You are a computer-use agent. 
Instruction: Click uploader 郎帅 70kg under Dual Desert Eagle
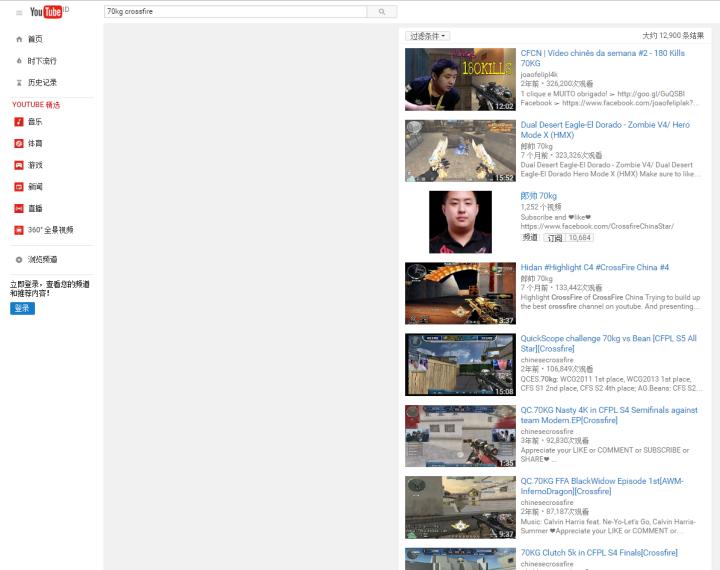(x=536, y=146)
